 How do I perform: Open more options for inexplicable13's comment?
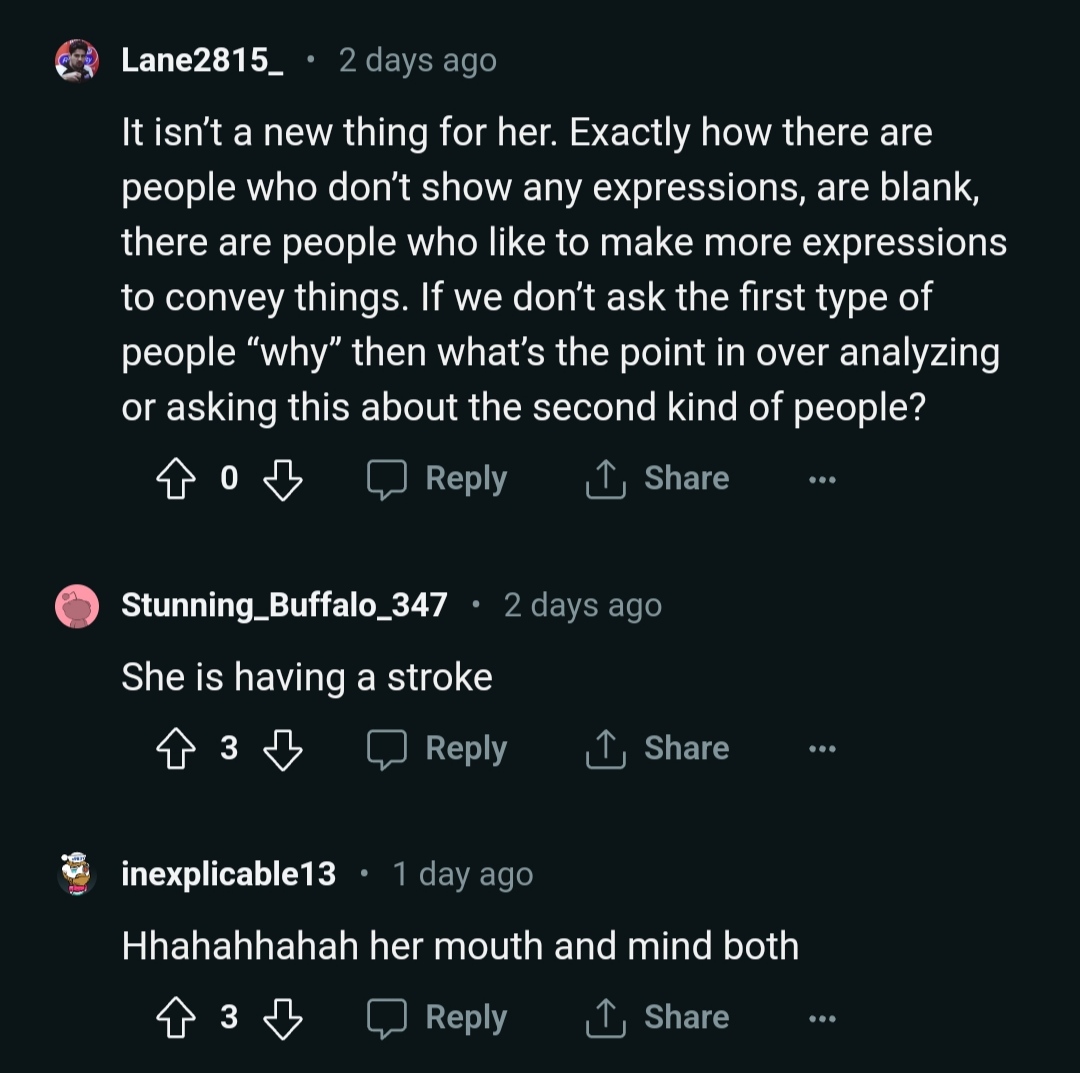pos(822,1018)
